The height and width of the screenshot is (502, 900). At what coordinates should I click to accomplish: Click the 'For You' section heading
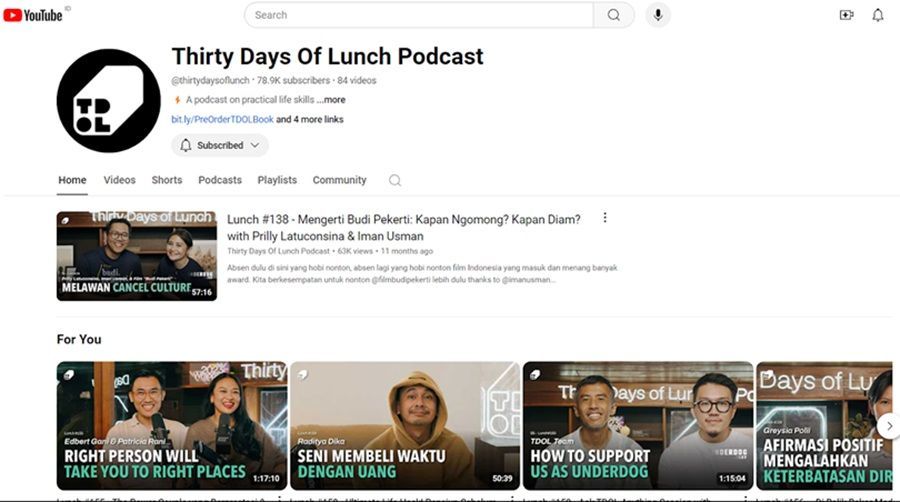click(x=79, y=340)
